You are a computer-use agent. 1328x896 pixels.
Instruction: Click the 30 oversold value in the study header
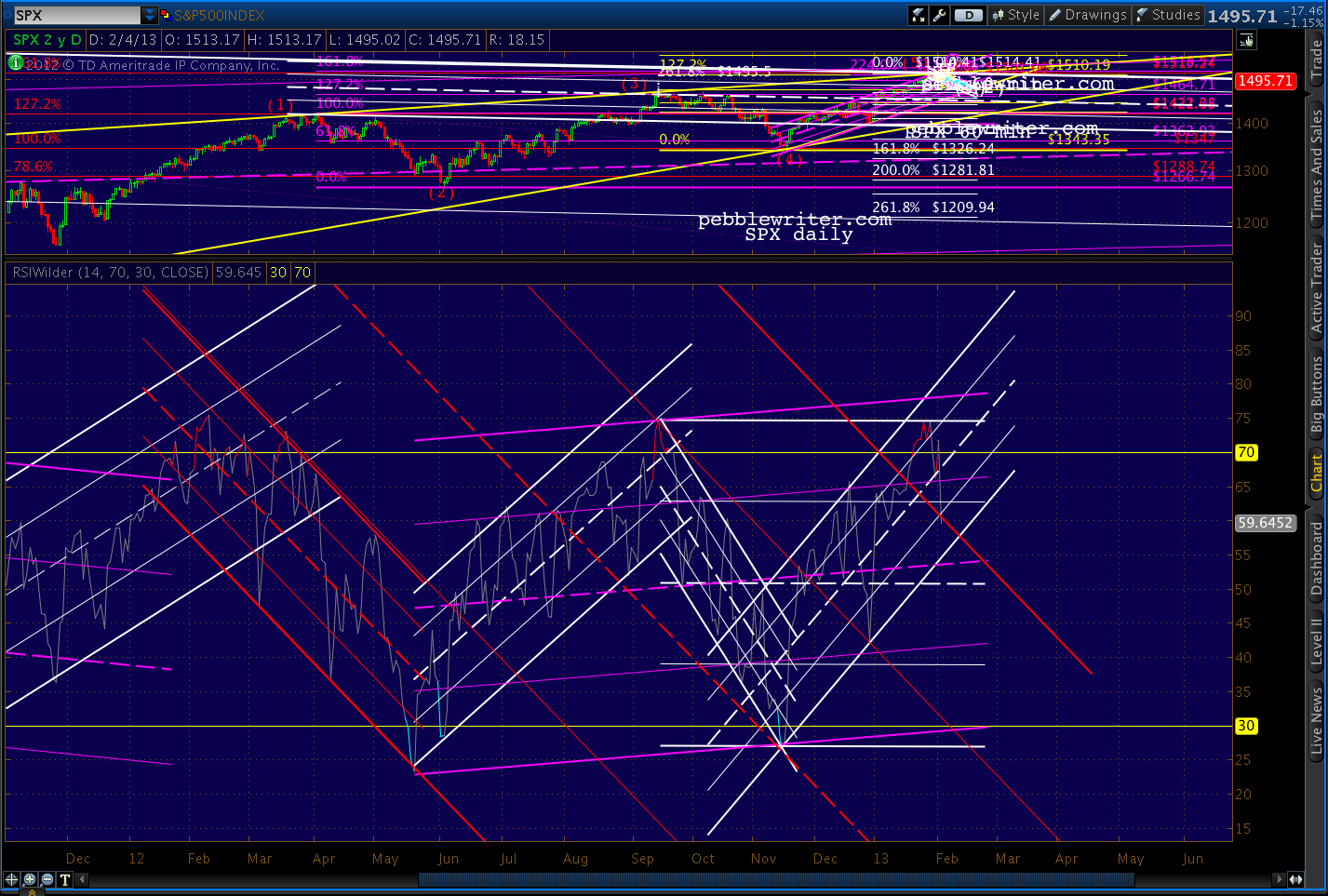click(278, 273)
